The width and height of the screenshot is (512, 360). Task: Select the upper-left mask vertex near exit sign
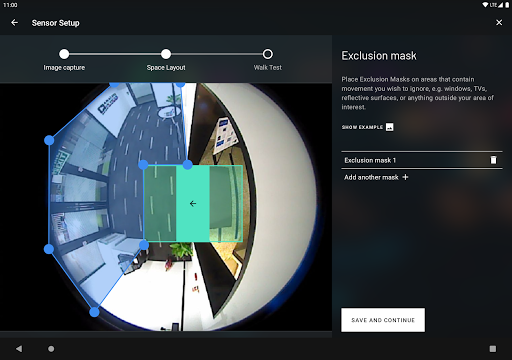coord(49,140)
